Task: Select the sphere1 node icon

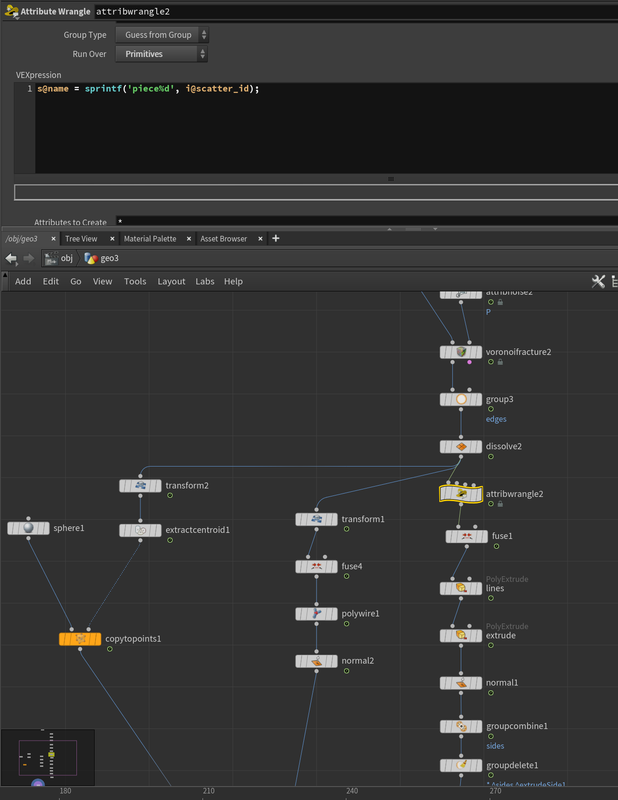Action: click(29, 528)
